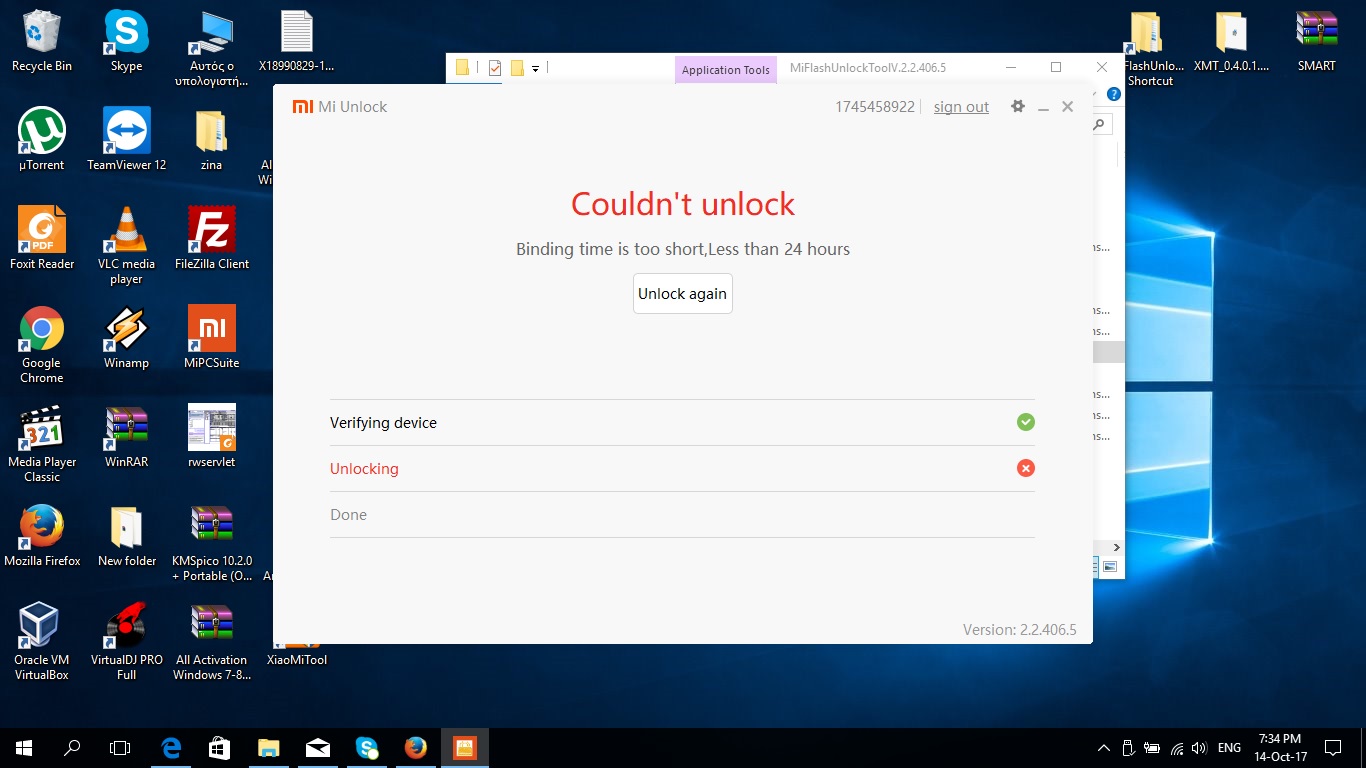The height and width of the screenshot is (768, 1366).
Task: Open TeamViewer 12 shortcut
Action: pyautogui.click(x=126, y=138)
